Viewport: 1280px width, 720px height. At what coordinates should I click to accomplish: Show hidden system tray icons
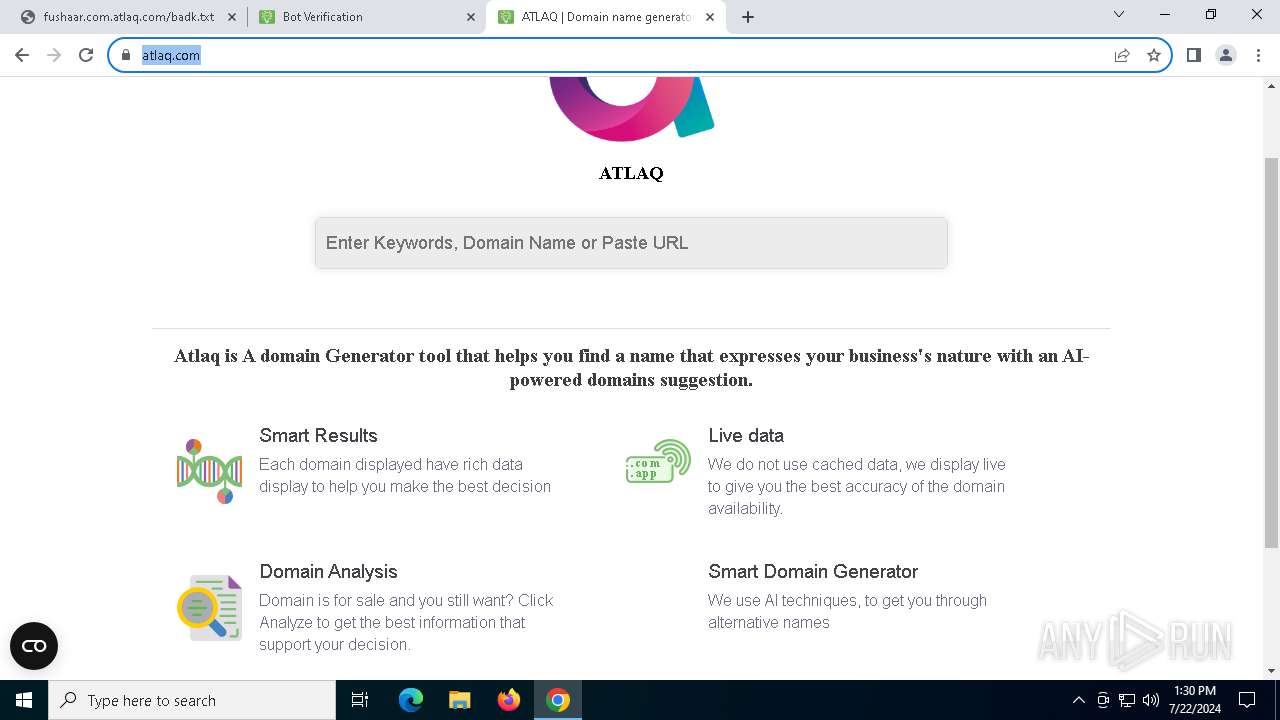coord(1078,700)
